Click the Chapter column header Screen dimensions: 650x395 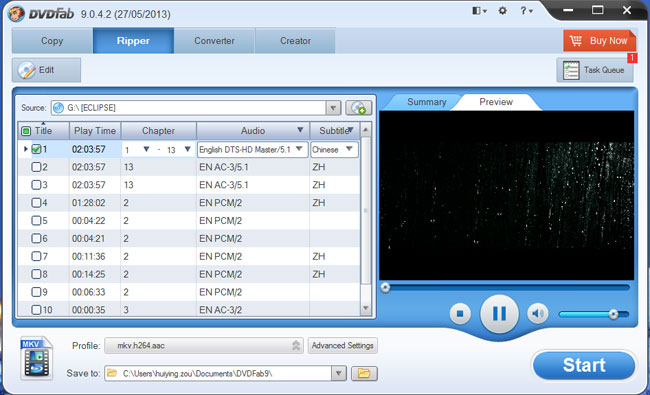point(158,131)
